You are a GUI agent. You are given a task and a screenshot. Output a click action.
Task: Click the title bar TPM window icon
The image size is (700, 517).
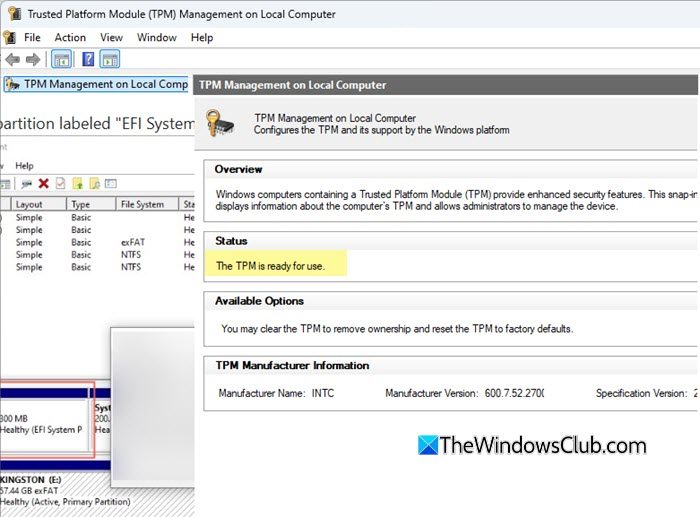tap(14, 13)
